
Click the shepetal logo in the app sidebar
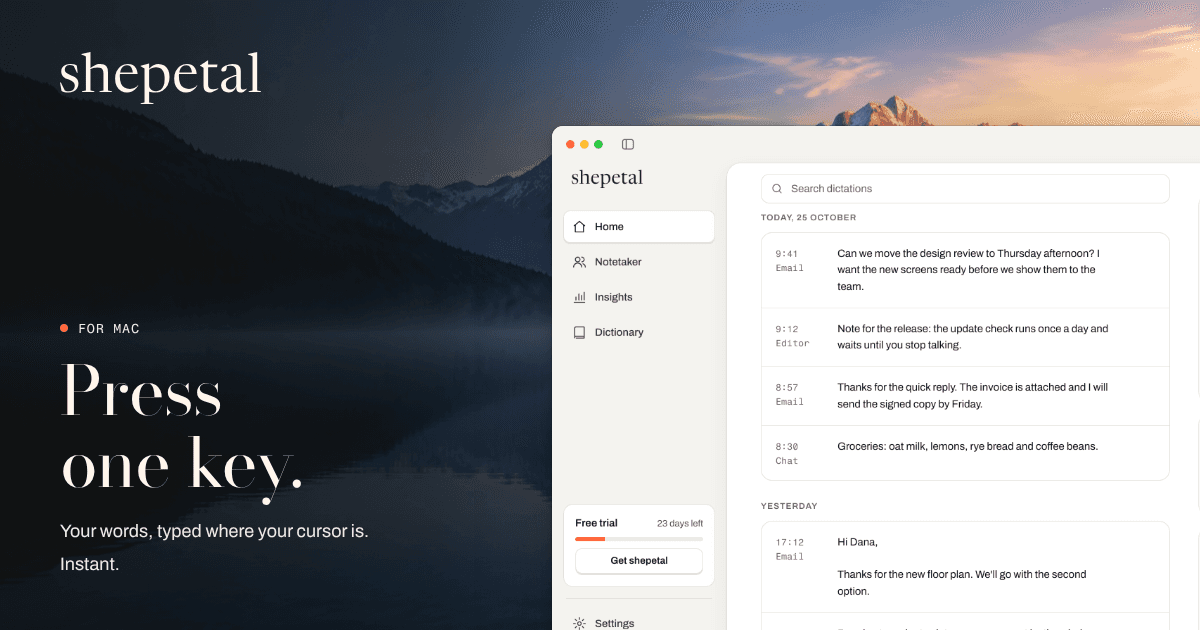pos(607,178)
